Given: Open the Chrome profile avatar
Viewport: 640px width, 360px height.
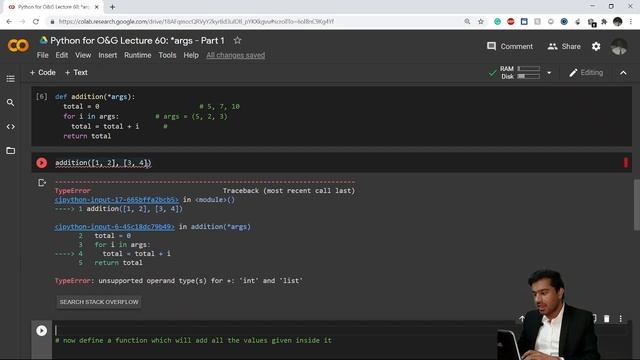Looking at the screenshot, I should (618, 22).
